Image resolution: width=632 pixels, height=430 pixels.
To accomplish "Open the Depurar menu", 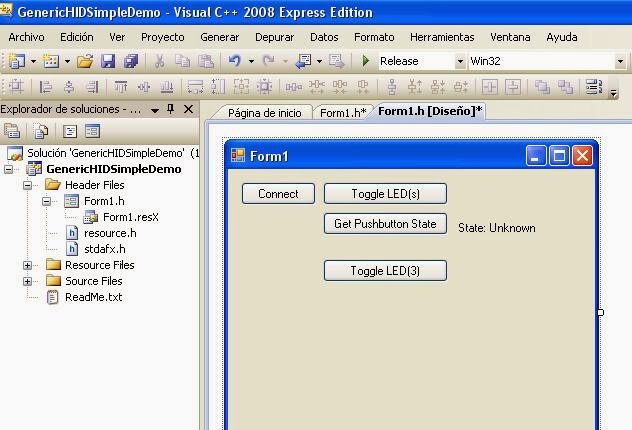I will pos(274,37).
